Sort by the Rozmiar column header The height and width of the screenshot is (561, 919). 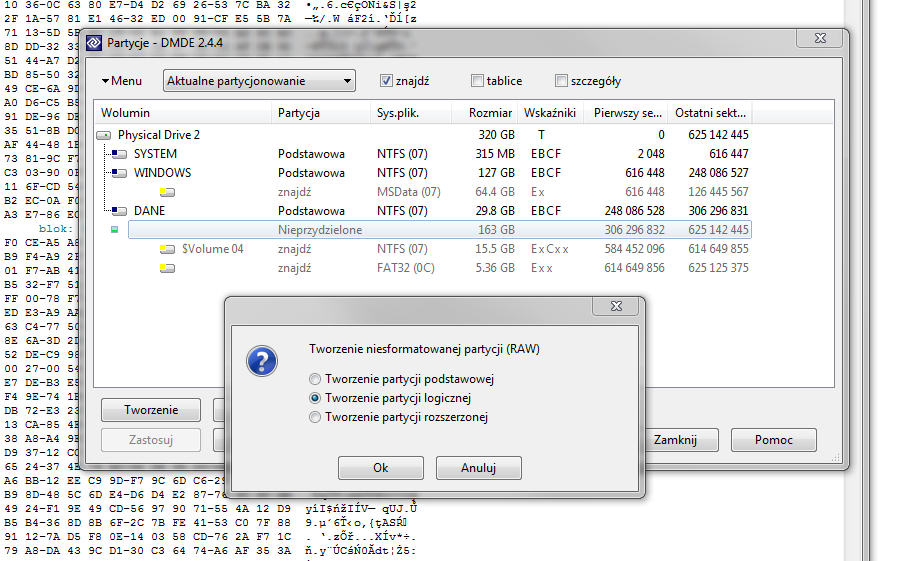tap(486, 113)
